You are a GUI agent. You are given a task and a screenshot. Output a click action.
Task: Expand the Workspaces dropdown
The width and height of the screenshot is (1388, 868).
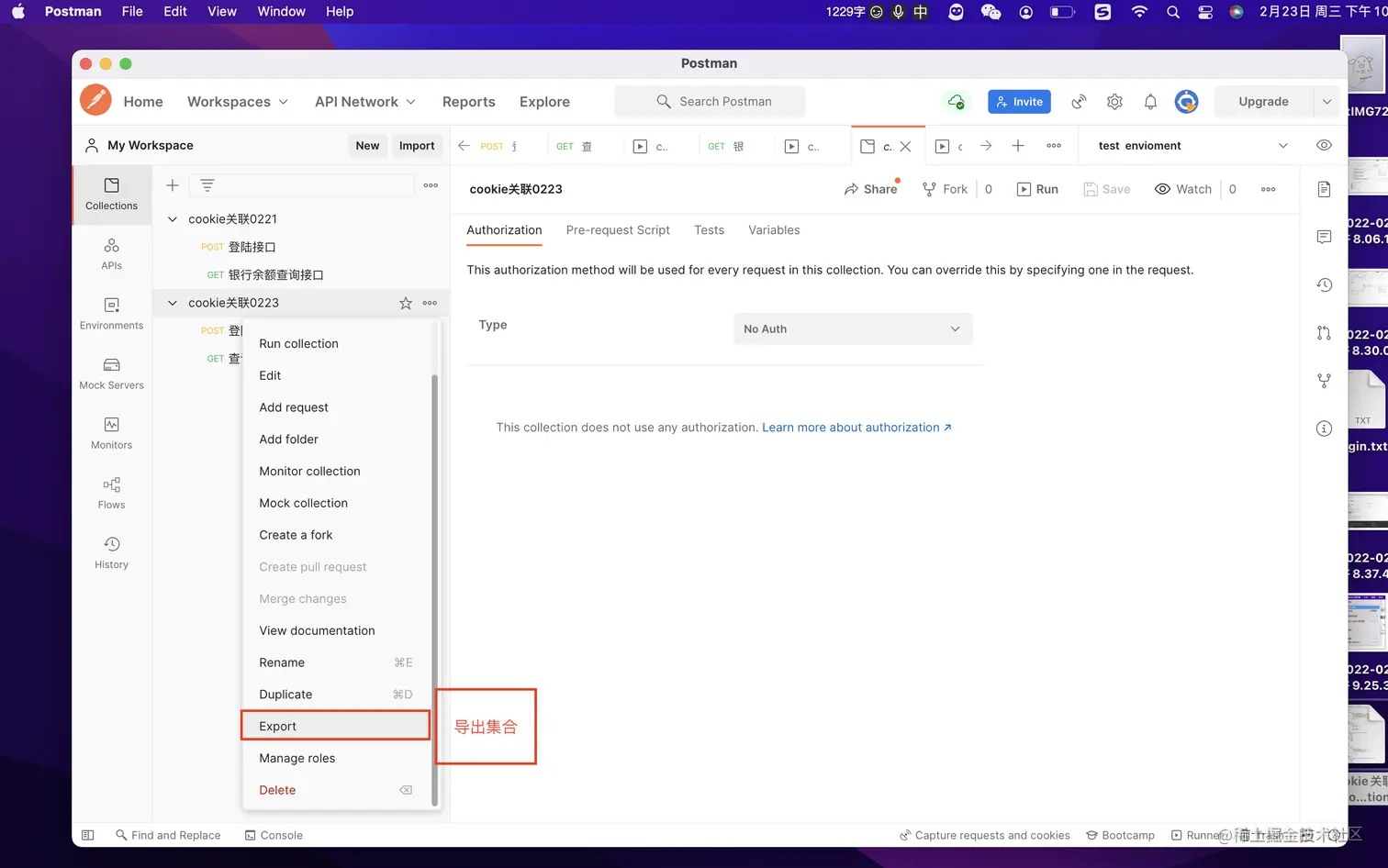[x=238, y=102]
